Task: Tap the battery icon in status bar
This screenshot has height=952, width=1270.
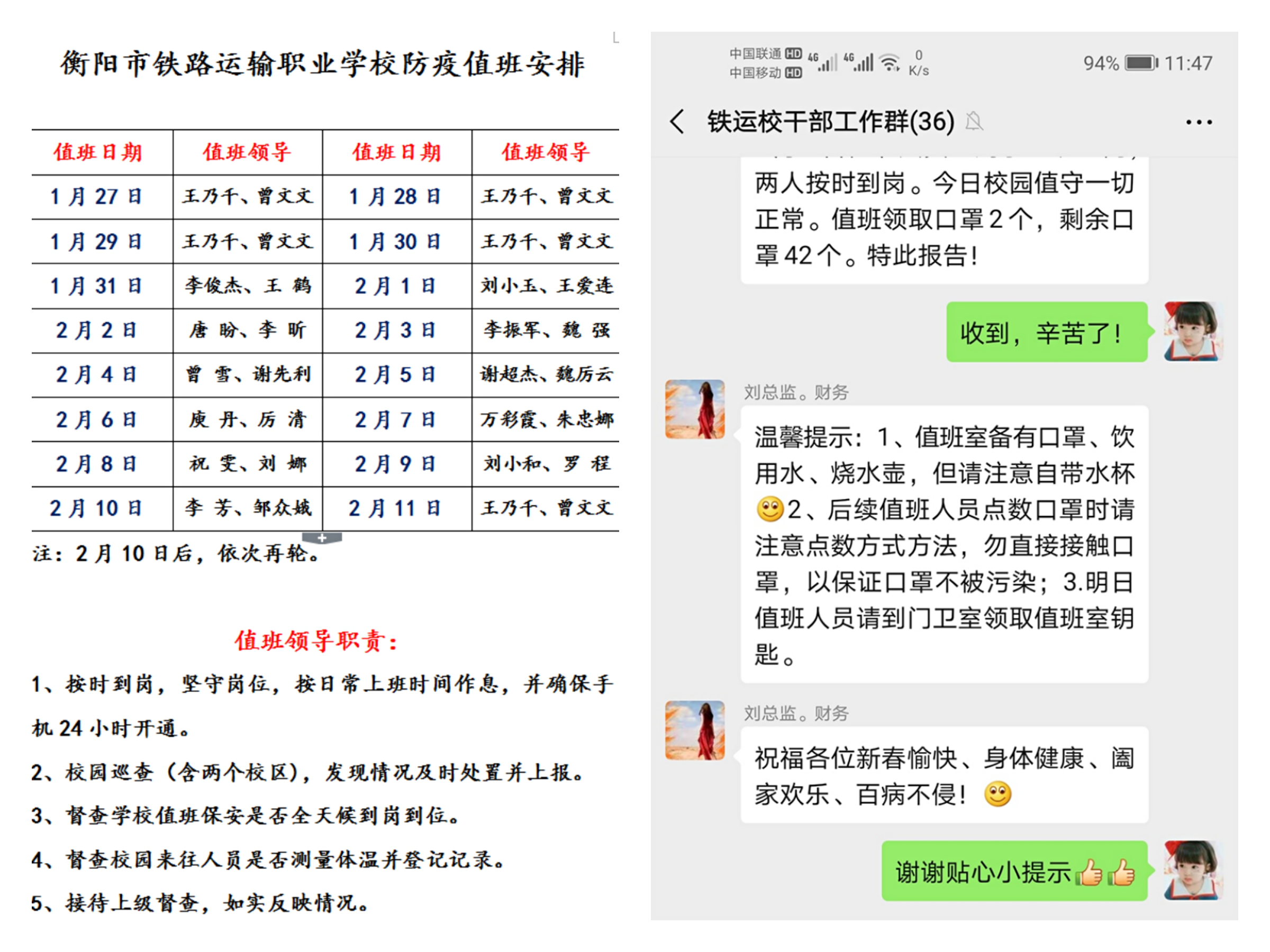Action: click(x=1141, y=62)
